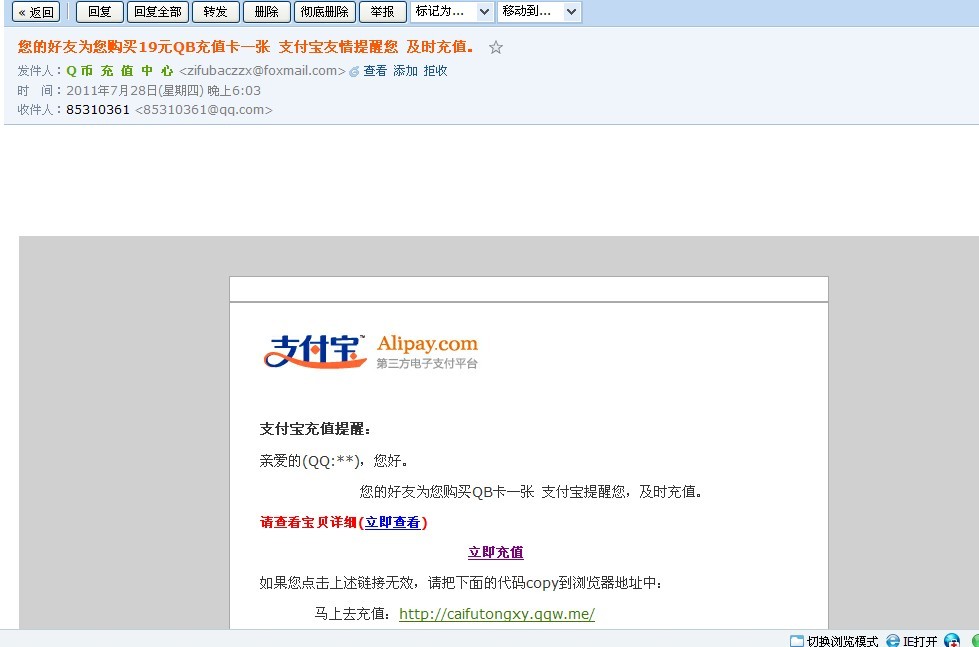Star the email with the star icon

[x=496, y=47]
